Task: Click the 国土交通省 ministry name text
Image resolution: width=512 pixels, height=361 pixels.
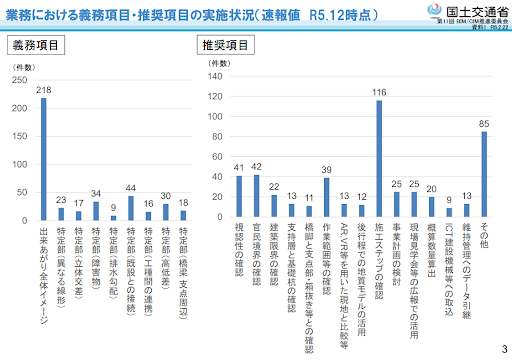Action: tap(477, 12)
